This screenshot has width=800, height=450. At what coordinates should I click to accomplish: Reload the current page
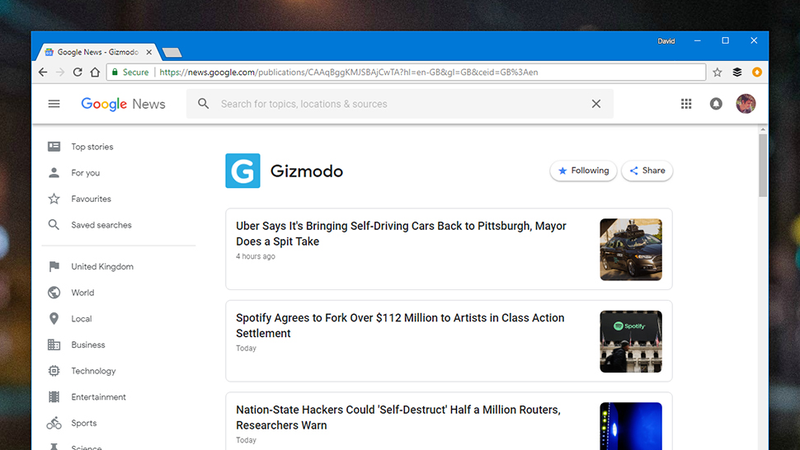(x=78, y=72)
